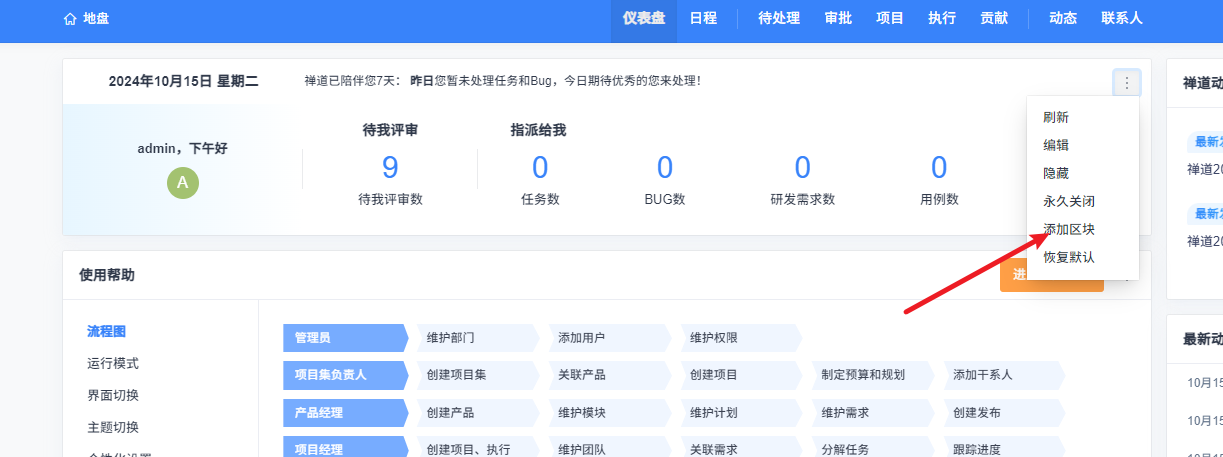Click the BUG数 count value
The width and height of the screenshot is (1223, 457).
click(x=665, y=167)
